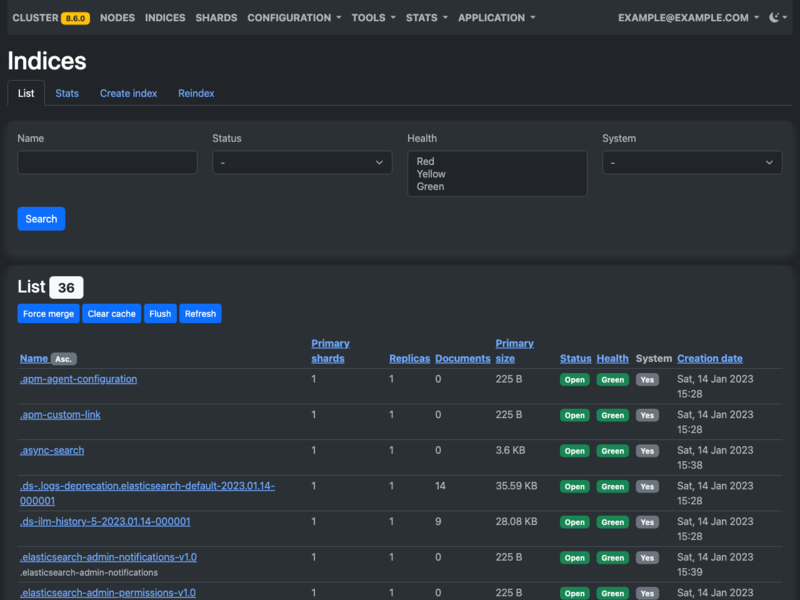
Task: Open the Create index tab
Action: (x=128, y=93)
